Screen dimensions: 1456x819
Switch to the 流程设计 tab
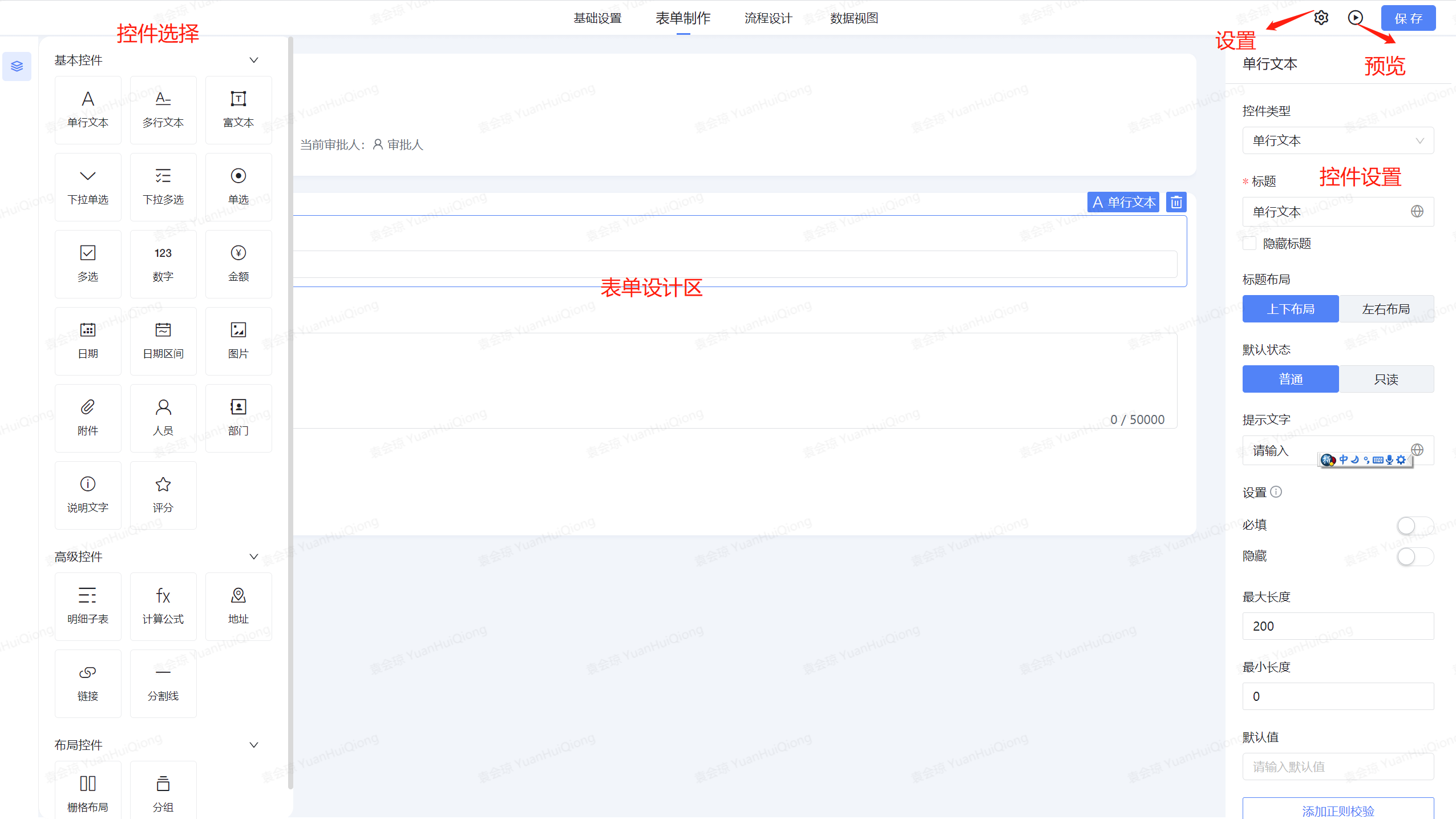(768, 18)
